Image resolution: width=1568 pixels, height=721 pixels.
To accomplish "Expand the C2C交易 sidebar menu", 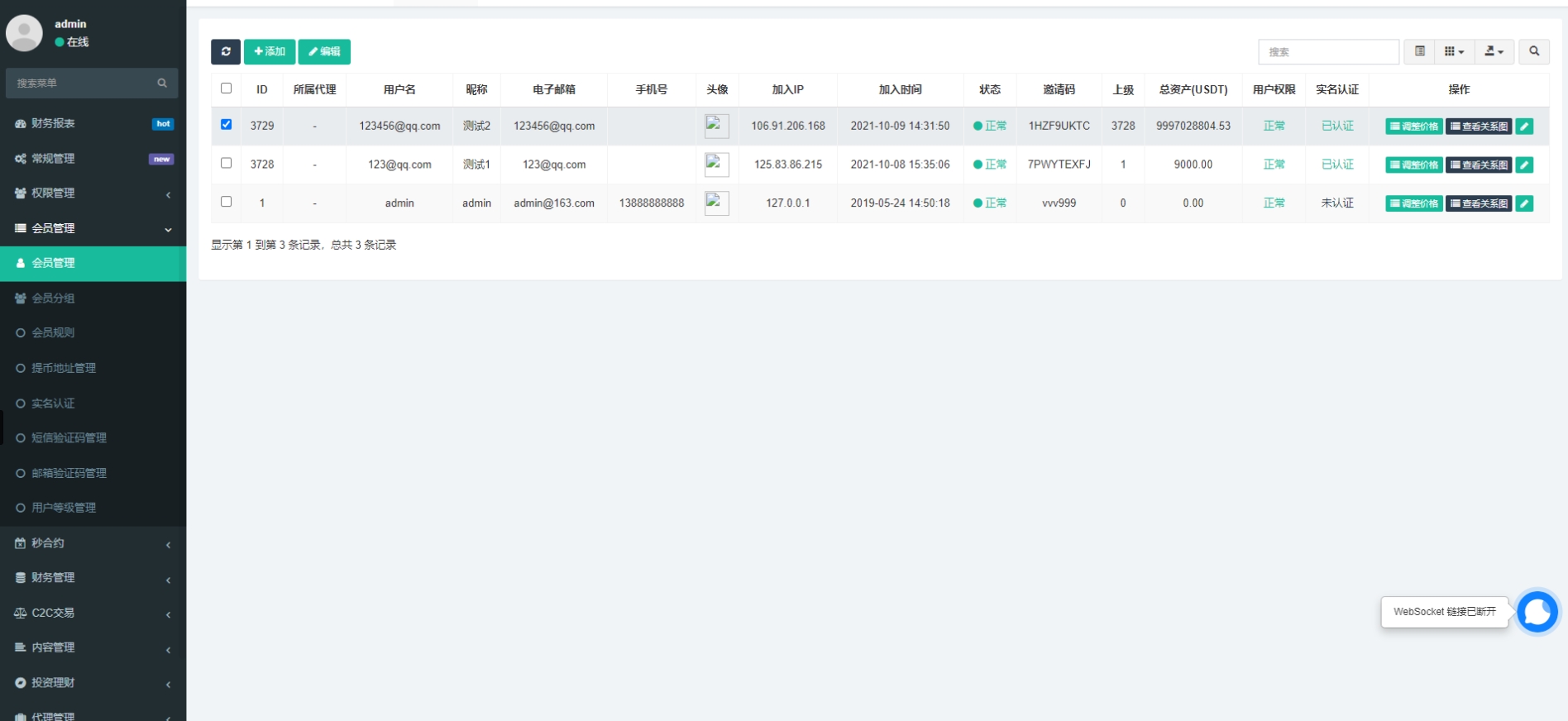I will [93, 613].
